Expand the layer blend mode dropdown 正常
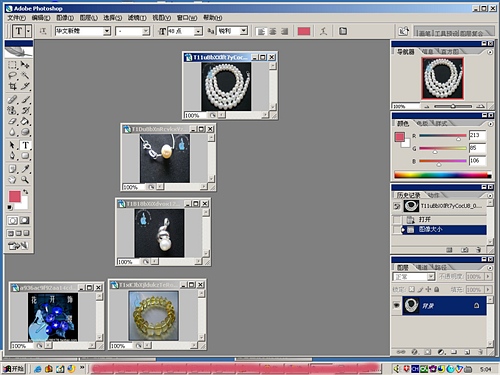Viewport: 500px width, 375px height. (x=414, y=277)
